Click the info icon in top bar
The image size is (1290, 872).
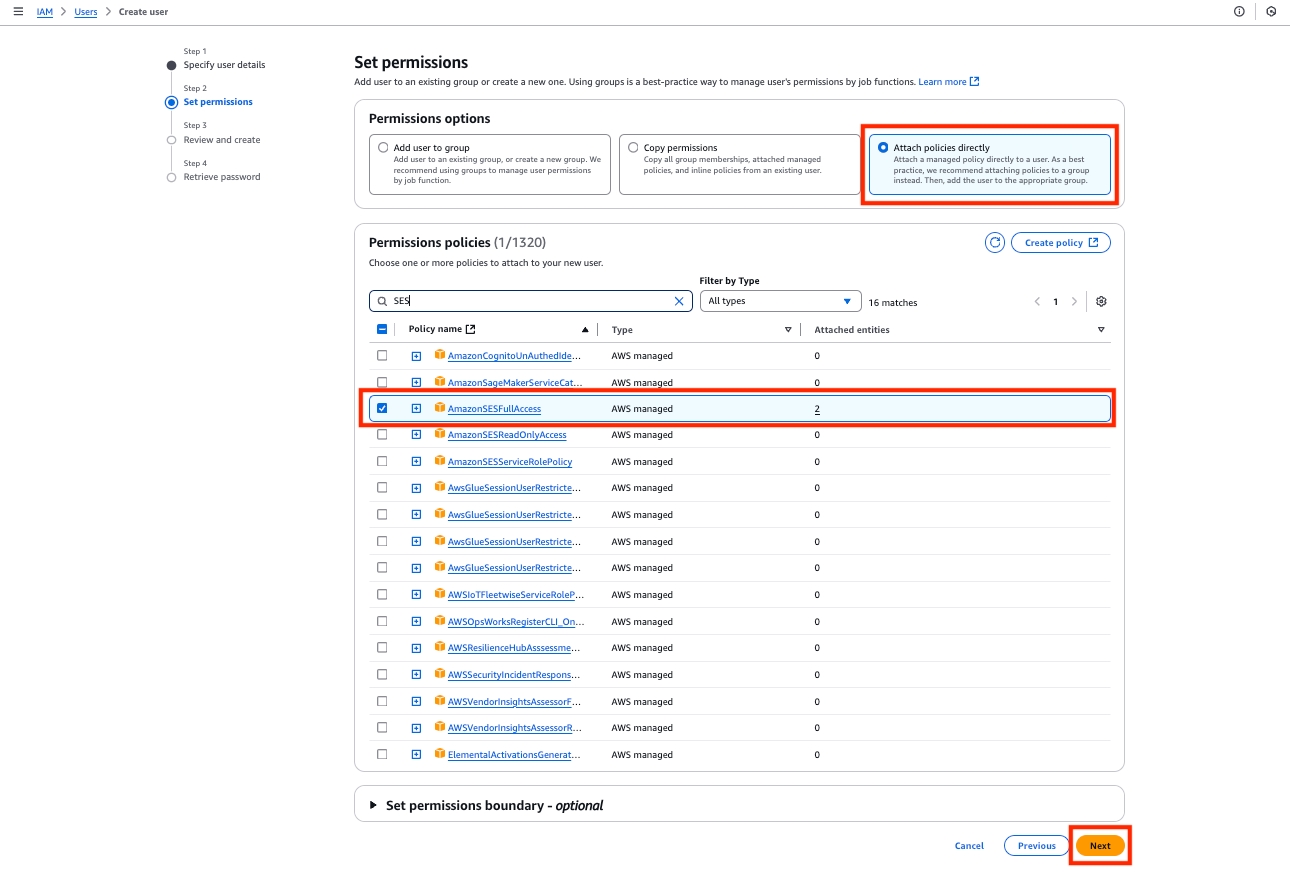click(x=1239, y=12)
